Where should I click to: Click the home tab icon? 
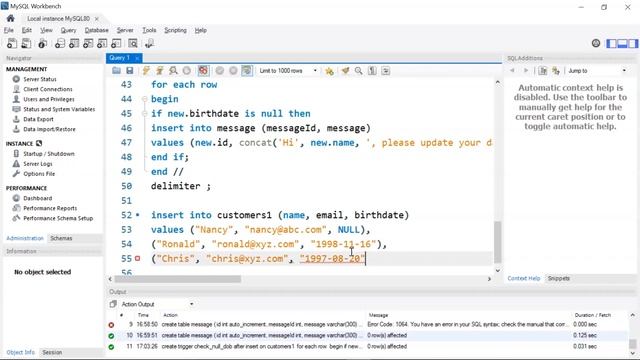pyautogui.click(x=11, y=18)
